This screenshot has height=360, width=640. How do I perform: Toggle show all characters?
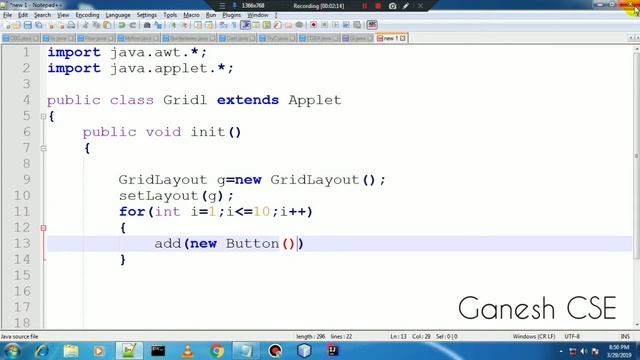pos(234,25)
